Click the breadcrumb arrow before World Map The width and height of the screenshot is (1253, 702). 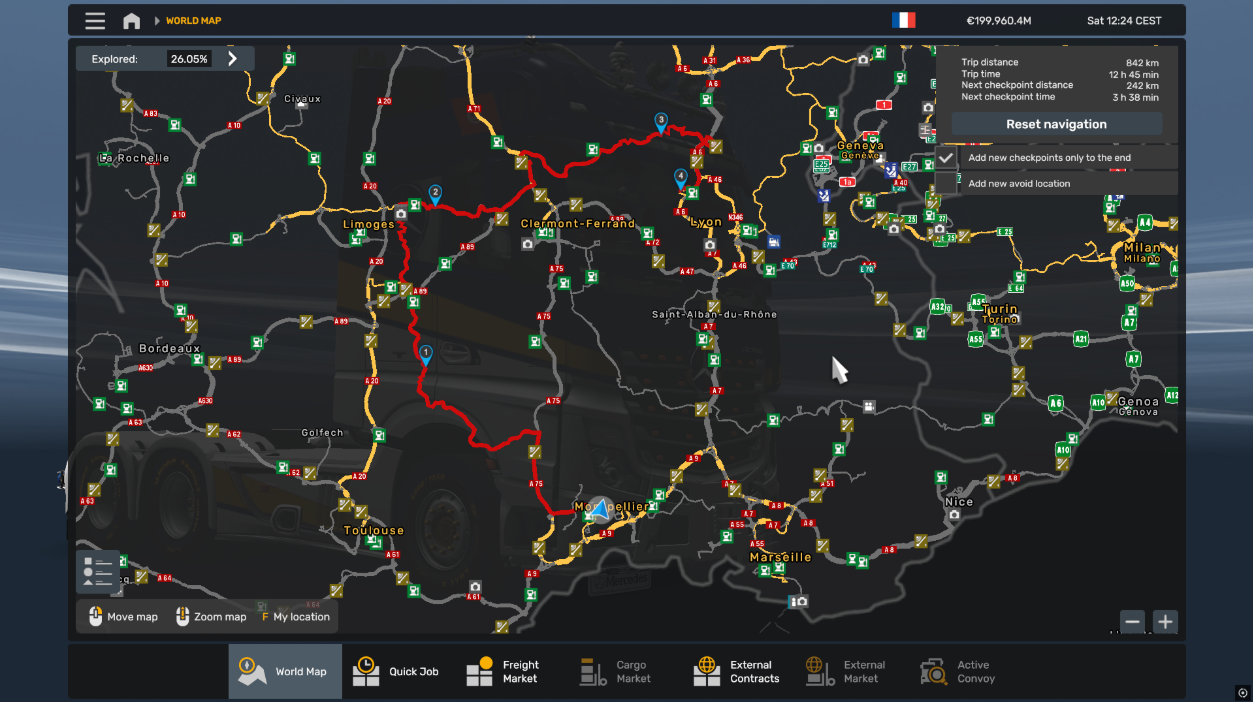point(157,21)
